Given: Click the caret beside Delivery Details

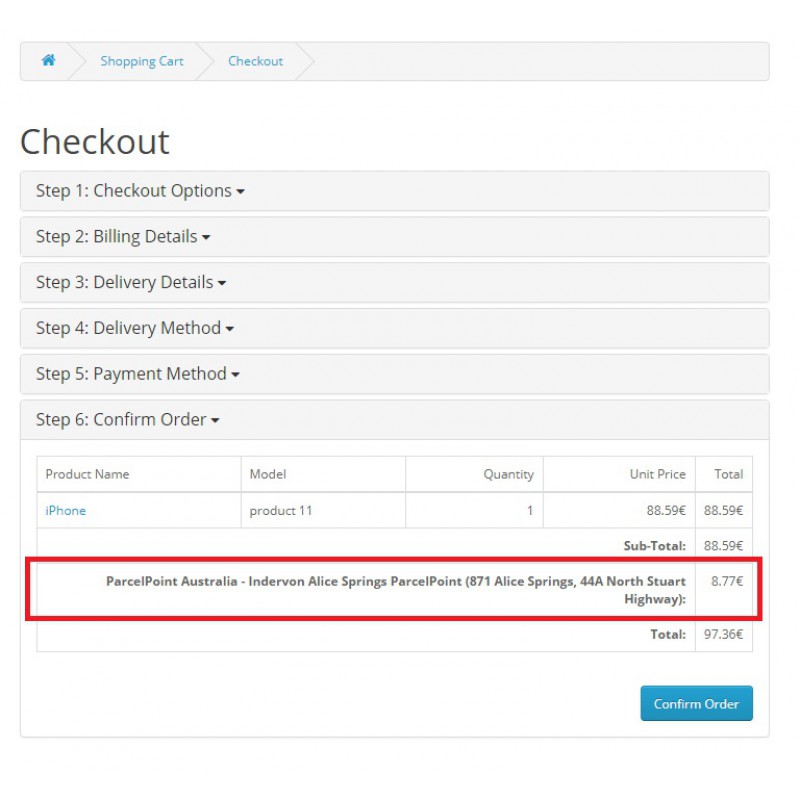Looking at the screenshot, I should [x=222, y=284].
